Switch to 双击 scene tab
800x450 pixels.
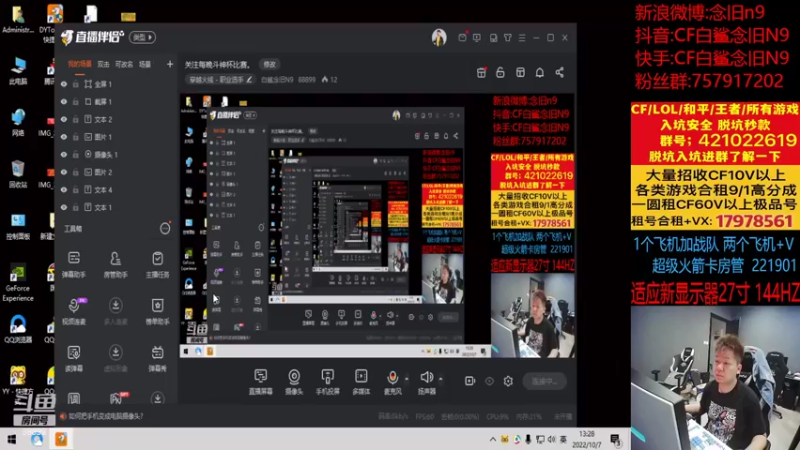tap(104, 64)
